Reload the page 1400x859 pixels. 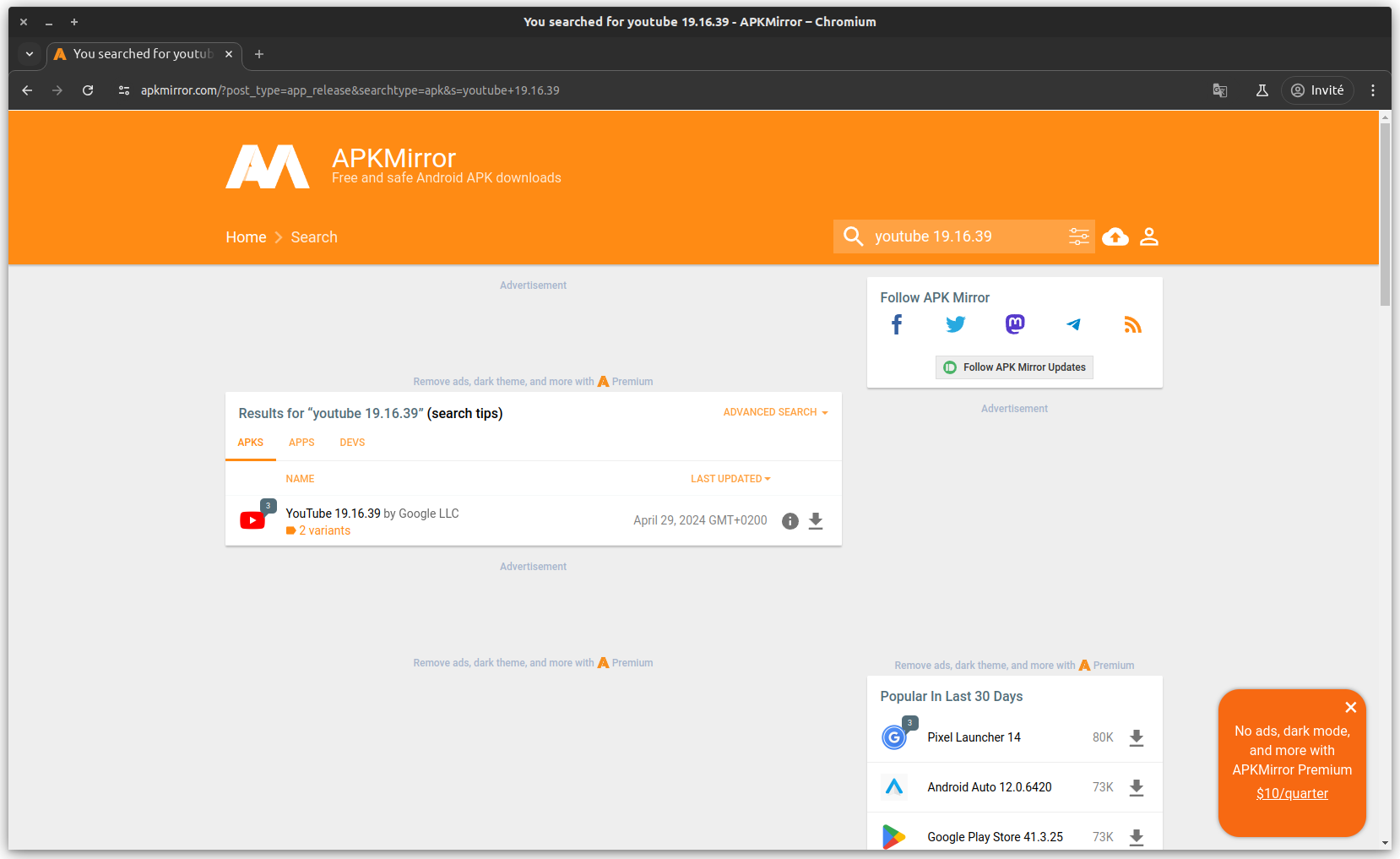pos(88,90)
